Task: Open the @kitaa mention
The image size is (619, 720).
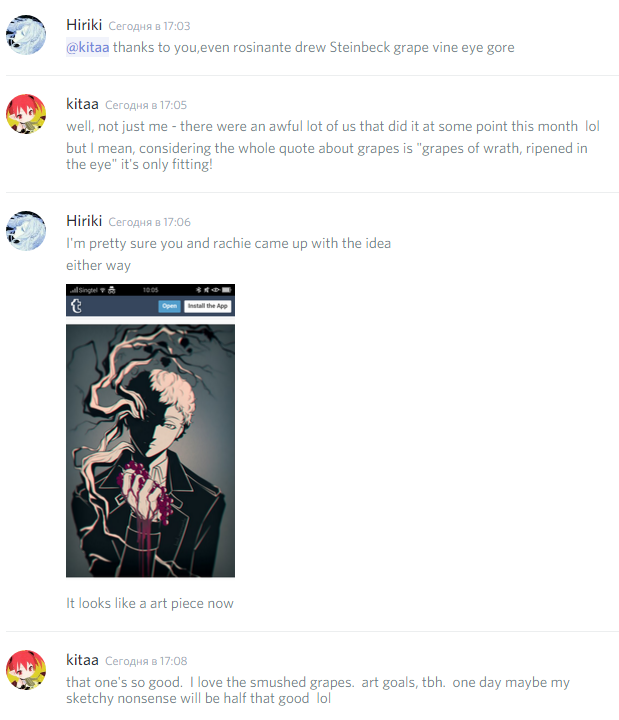Action: point(87,47)
